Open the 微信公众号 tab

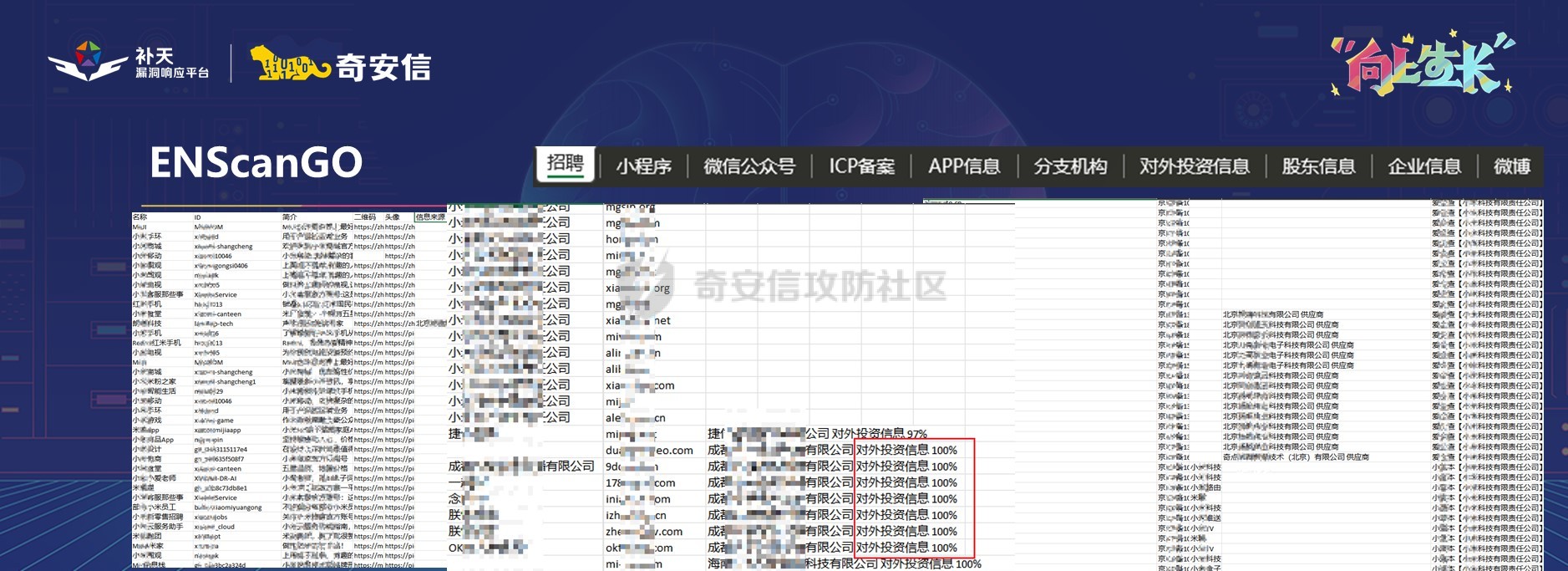[749, 166]
